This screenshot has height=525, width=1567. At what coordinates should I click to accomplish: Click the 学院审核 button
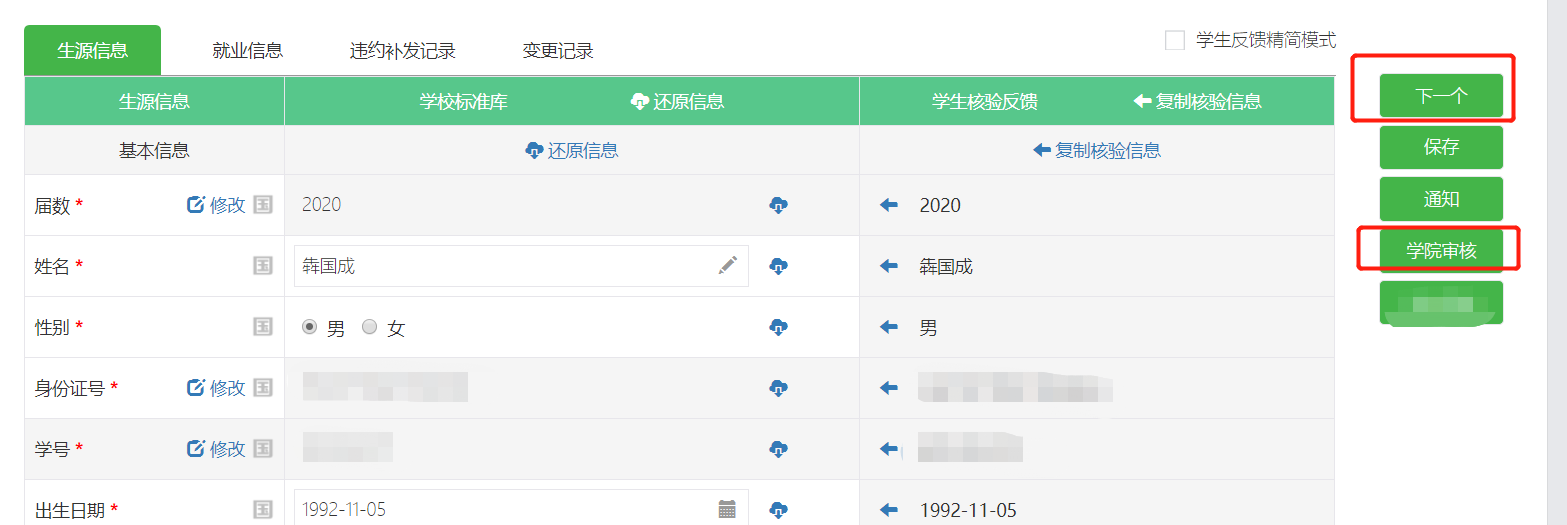pyautogui.click(x=1440, y=251)
